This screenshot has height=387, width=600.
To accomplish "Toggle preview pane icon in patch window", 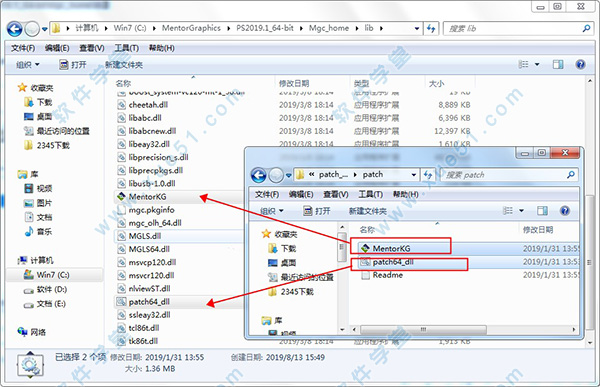I will pyautogui.click(x=542, y=211).
